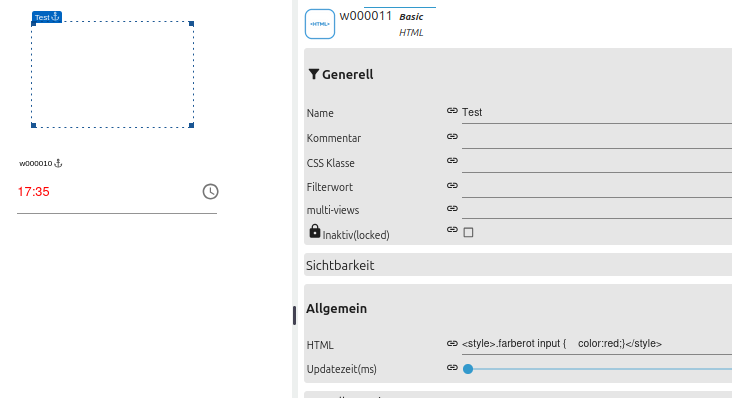Click the Name input field containing Test
The image size is (732, 398).
click(x=597, y=112)
